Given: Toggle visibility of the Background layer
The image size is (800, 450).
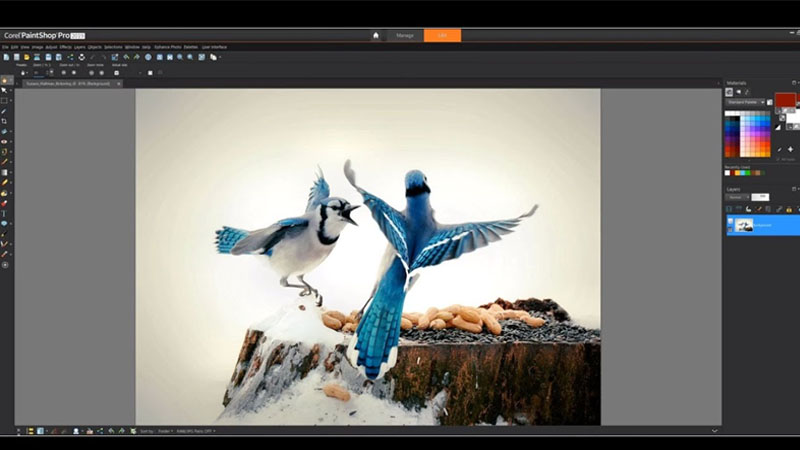Looking at the screenshot, I should 730,221.
